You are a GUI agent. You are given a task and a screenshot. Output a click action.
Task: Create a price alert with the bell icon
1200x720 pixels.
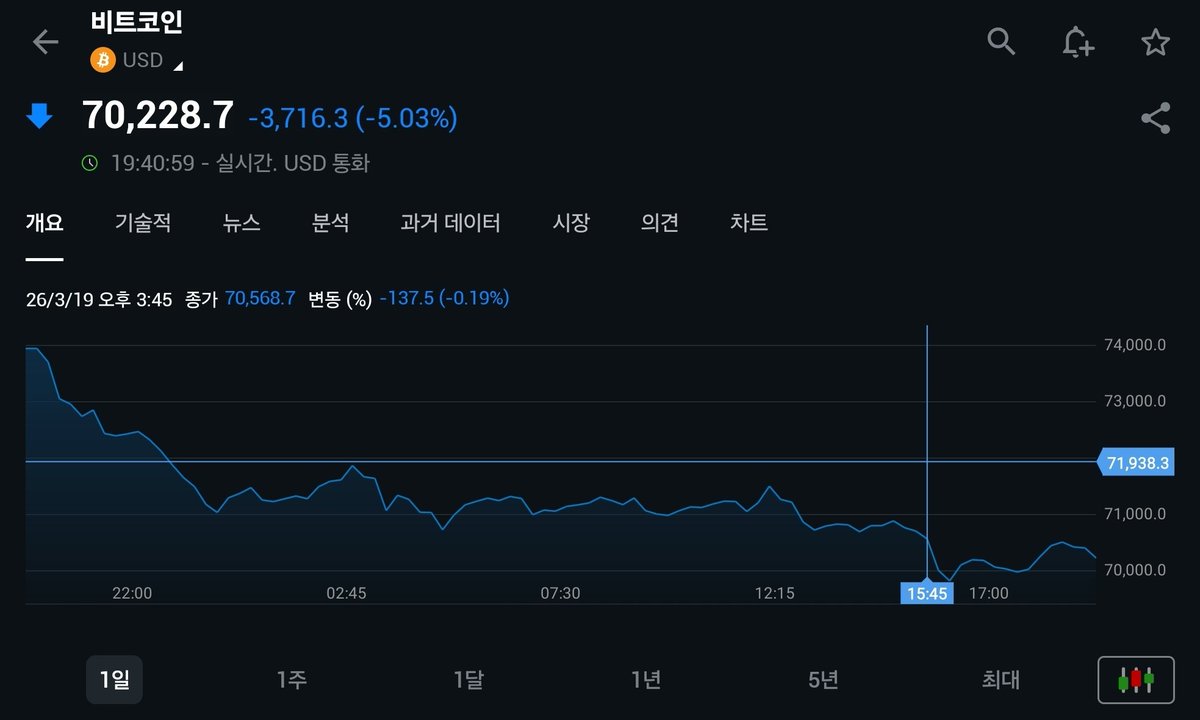[x=1078, y=42]
